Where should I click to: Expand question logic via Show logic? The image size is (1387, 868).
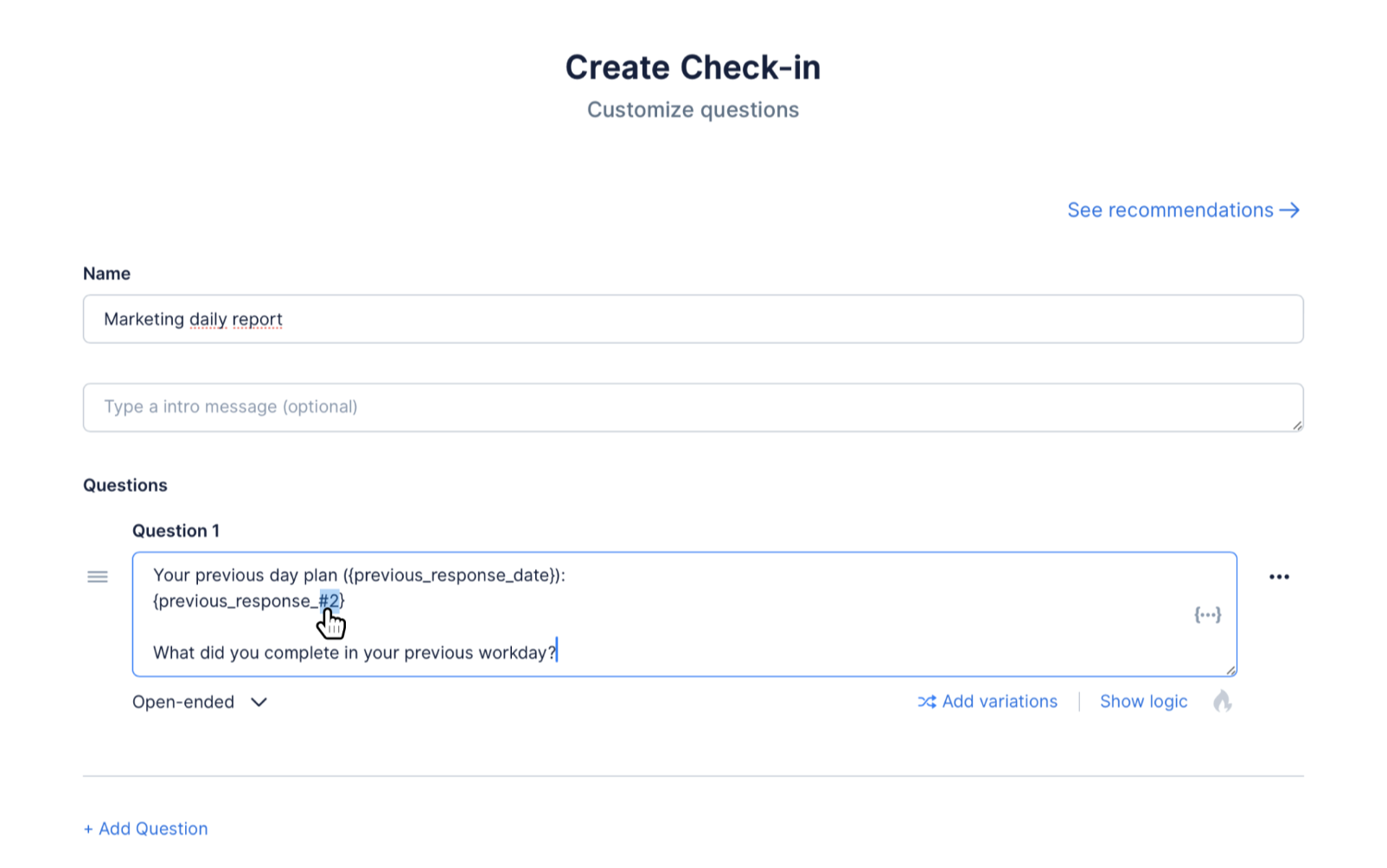[x=1143, y=702]
